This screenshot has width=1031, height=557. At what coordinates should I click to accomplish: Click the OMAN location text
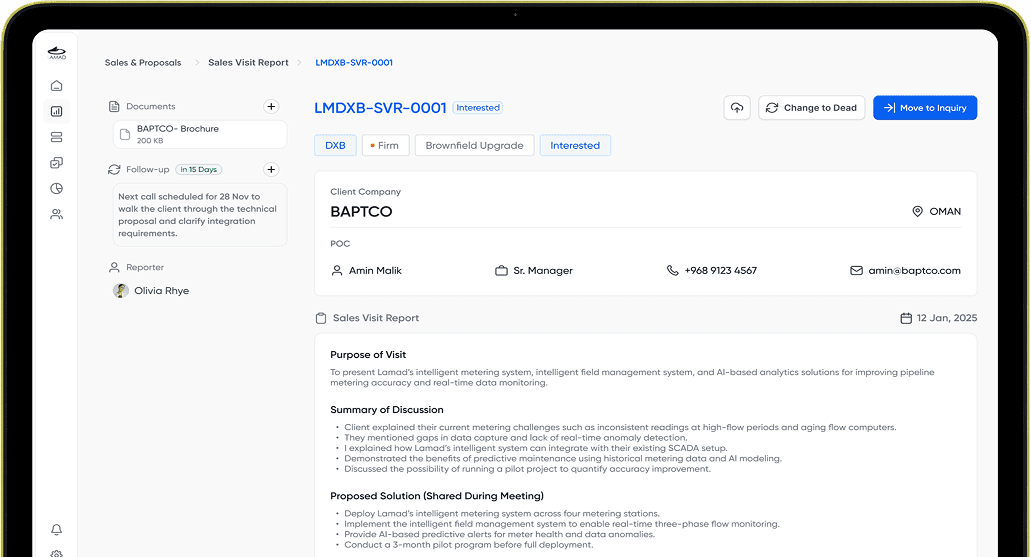945,212
